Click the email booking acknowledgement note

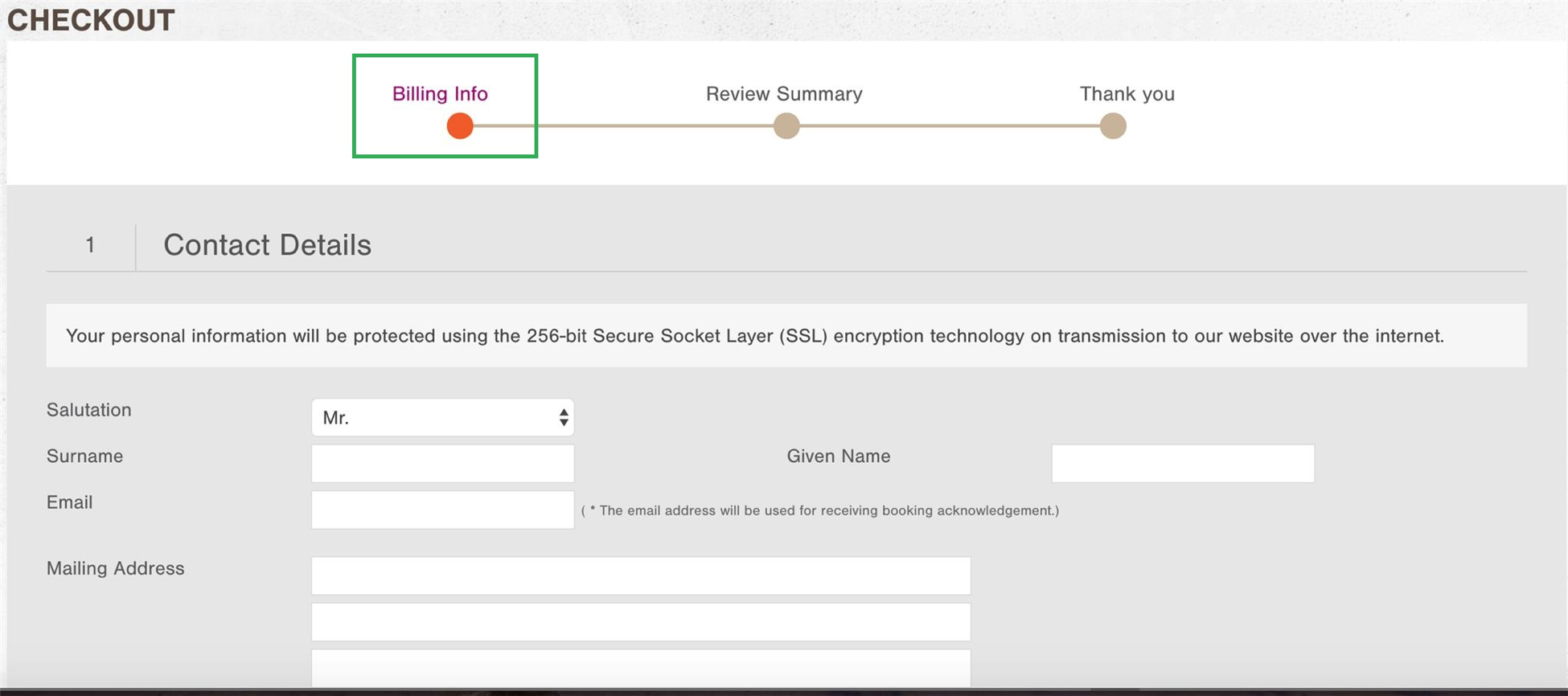[x=819, y=510]
